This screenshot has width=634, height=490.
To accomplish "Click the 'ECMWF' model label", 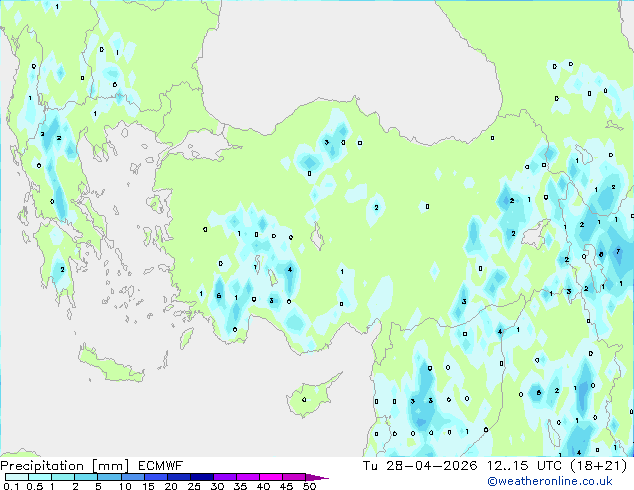I will click(x=161, y=466).
